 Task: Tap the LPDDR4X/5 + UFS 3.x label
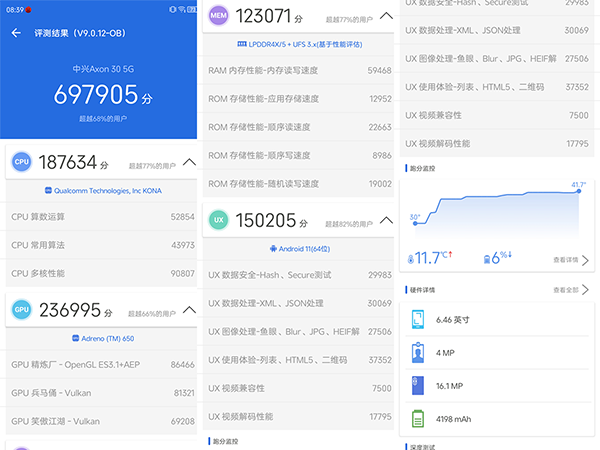299,45
